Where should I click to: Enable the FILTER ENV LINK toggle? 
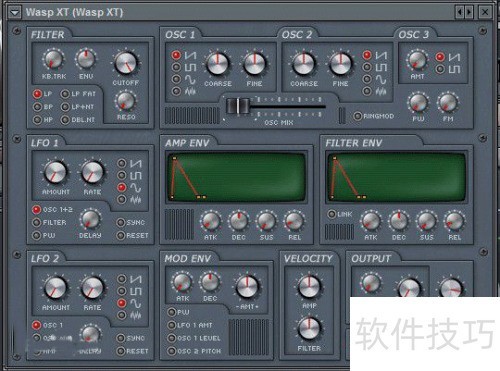(x=332, y=214)
